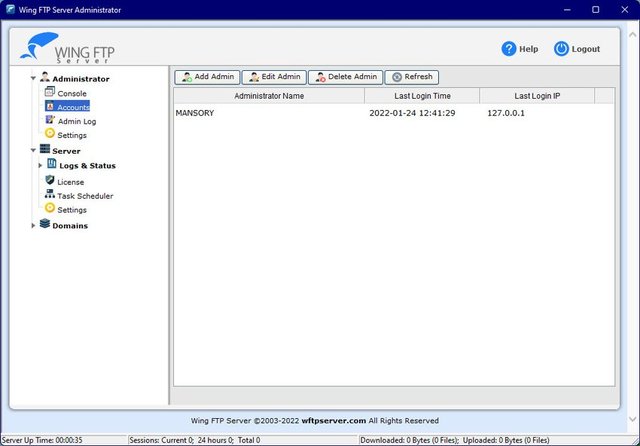
Task: Select Accounts in the sidebar tree
Action: [72, 107]
